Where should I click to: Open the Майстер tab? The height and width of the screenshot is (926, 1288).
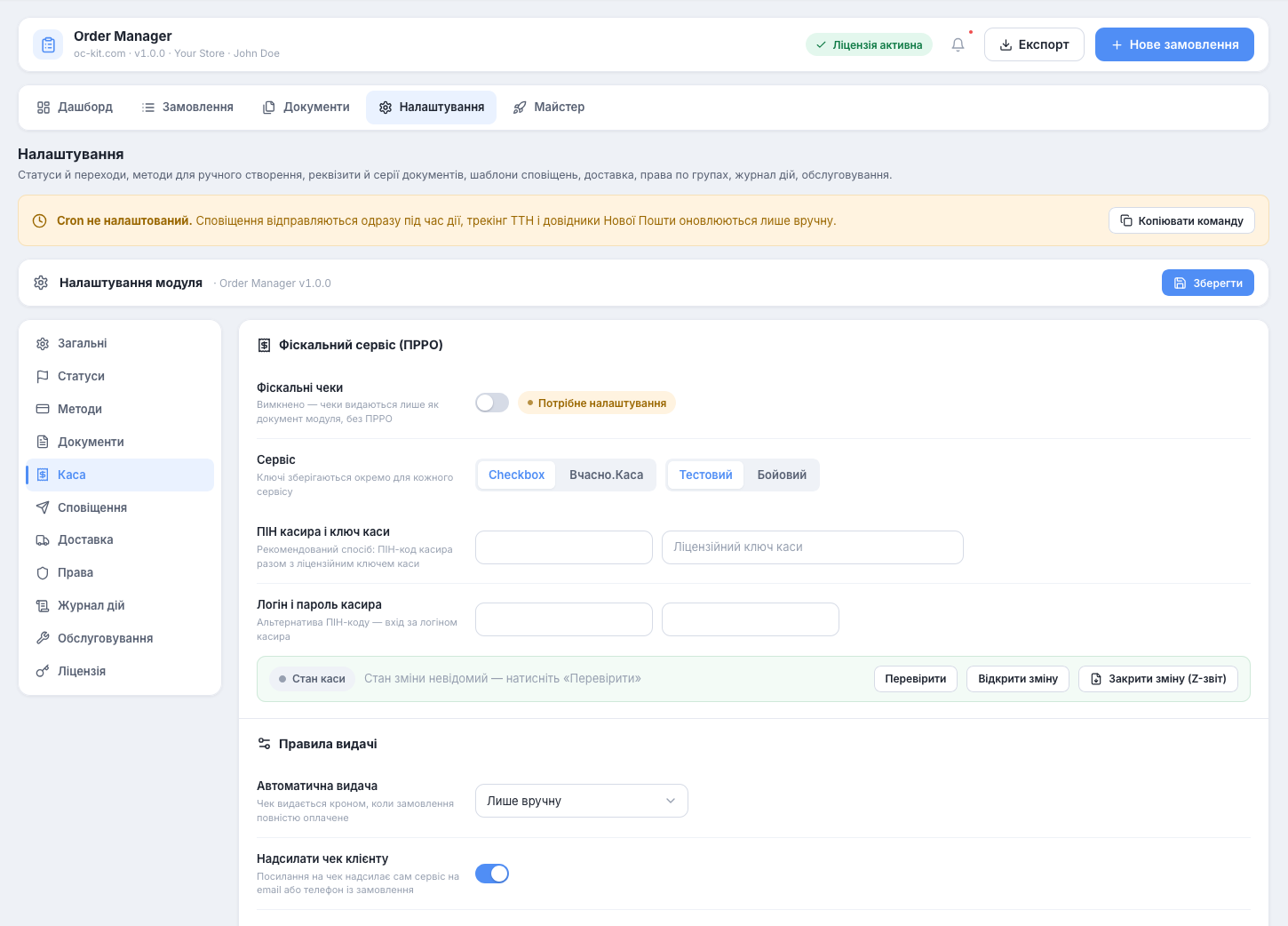pos(549,108)
